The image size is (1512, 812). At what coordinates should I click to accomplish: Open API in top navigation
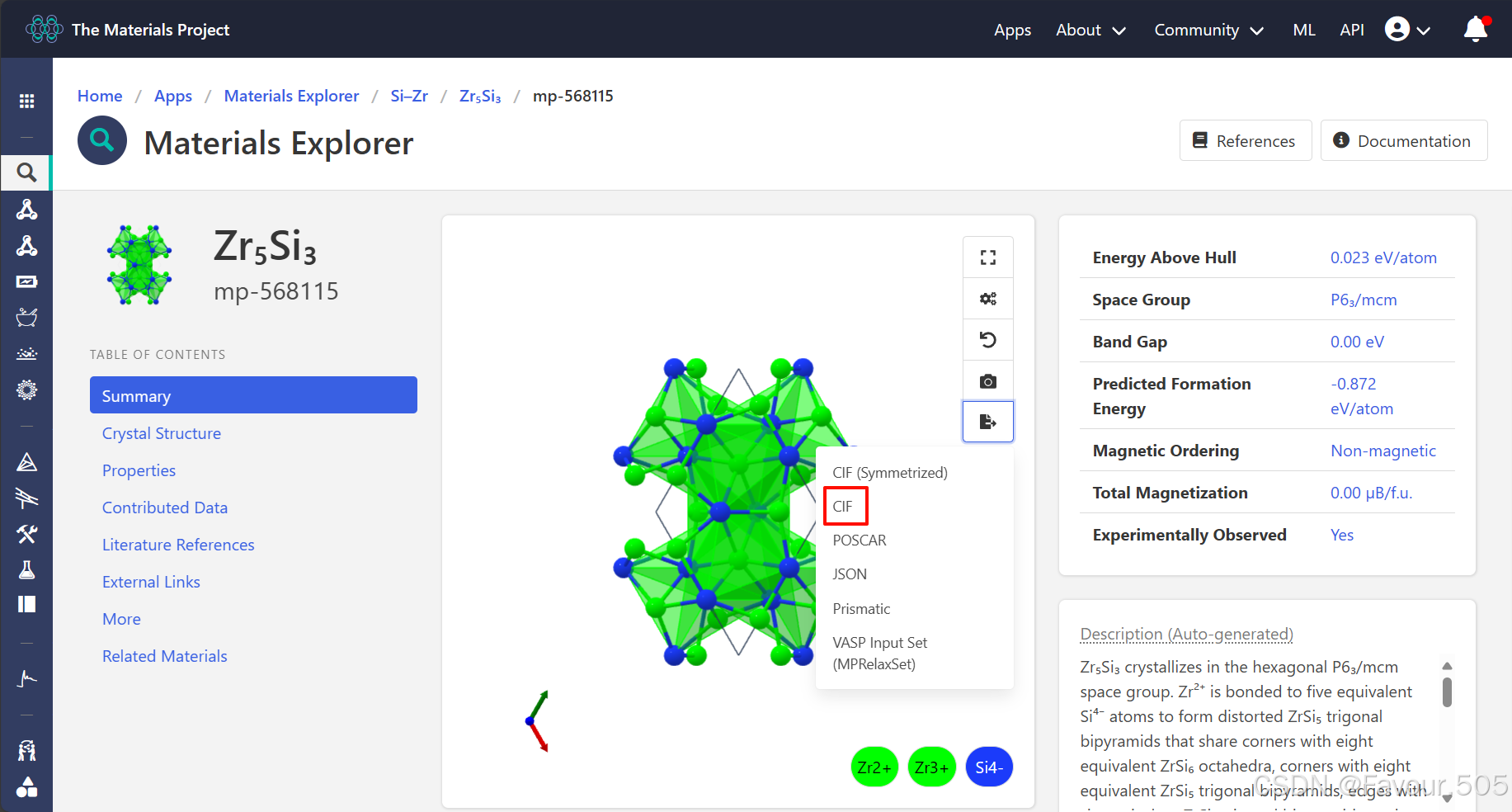click(1351, 30)
